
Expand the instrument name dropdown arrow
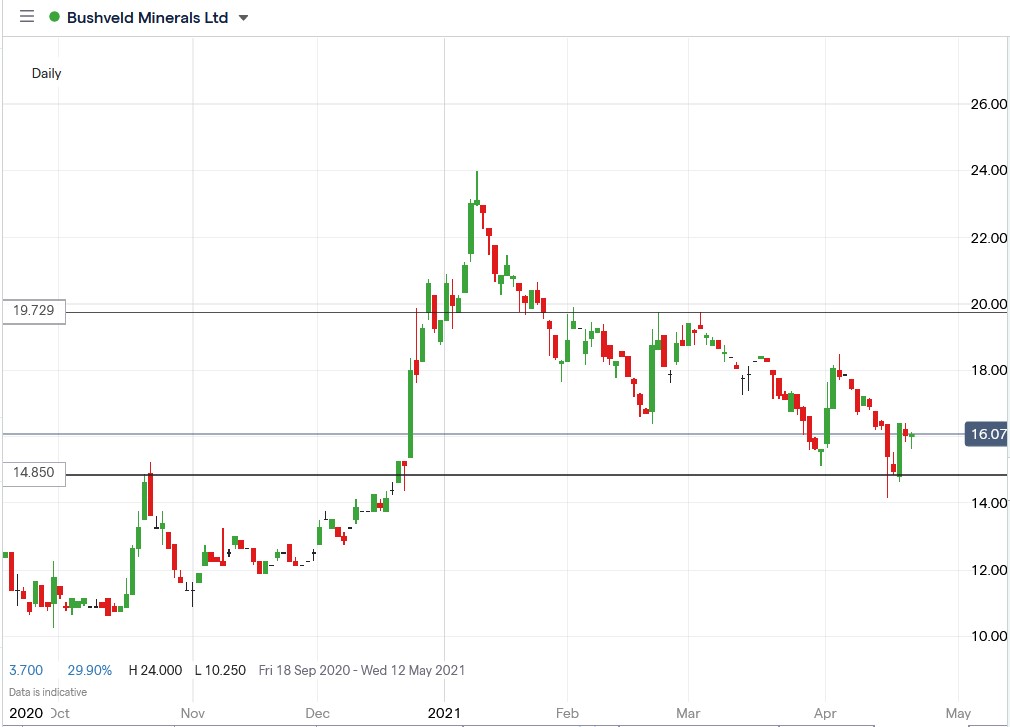[241, 17]
